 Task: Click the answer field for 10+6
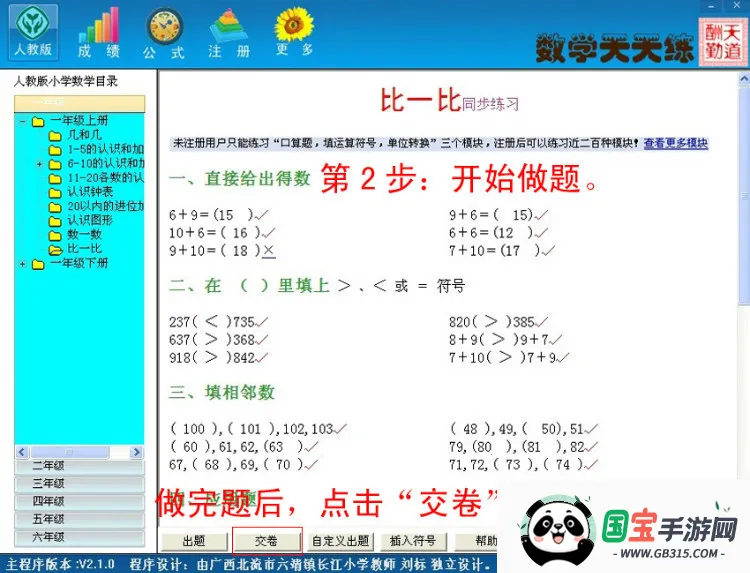click(x=240, y=233)
